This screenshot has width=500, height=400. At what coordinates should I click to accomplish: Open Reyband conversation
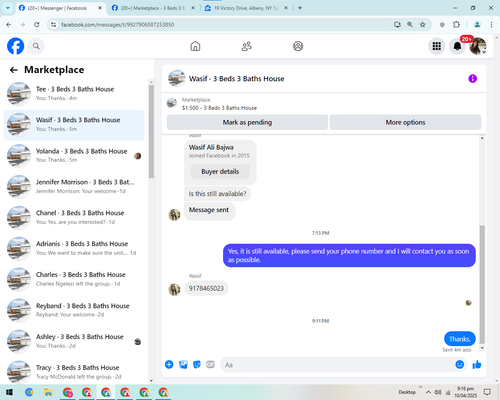tap(74, 310)
